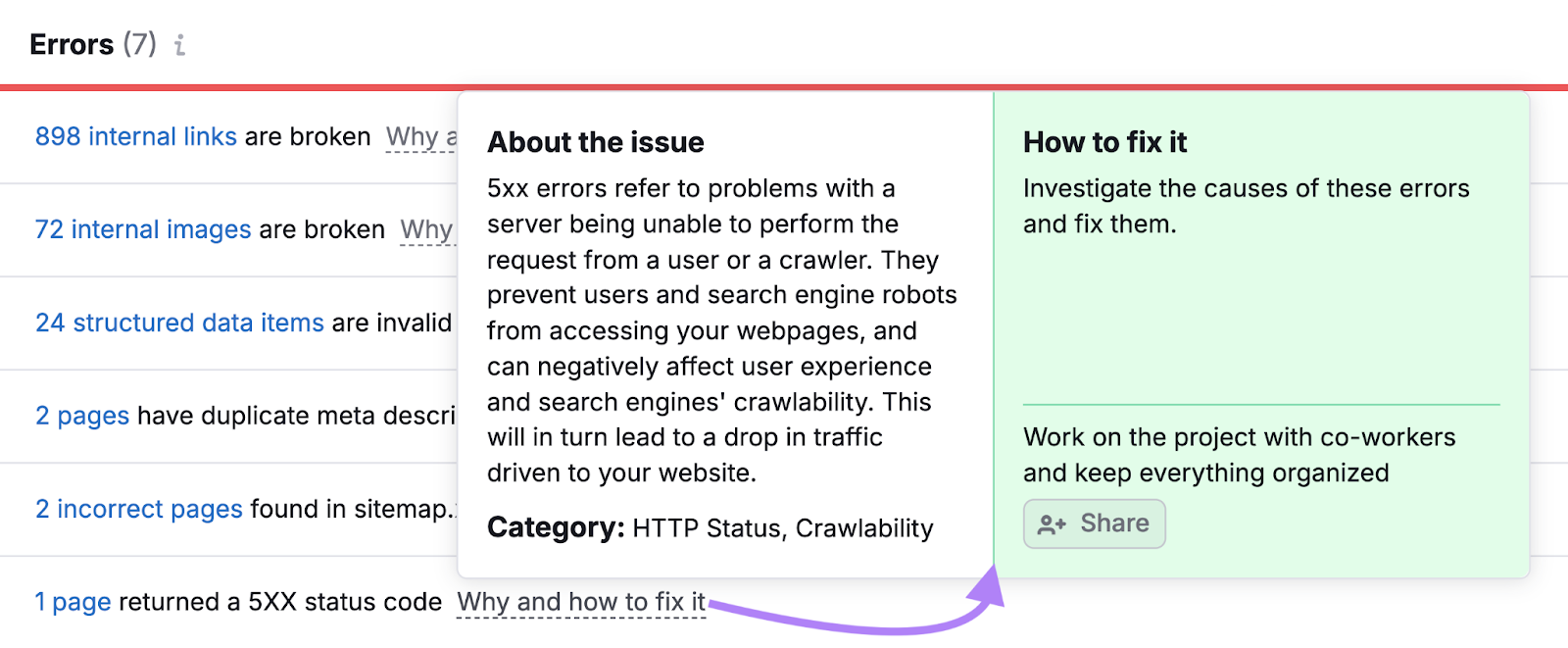Viewport: 1568px width, 648px height.
Task: Open the "1 page" 5XX status code report
Action: tap(72, 602)
